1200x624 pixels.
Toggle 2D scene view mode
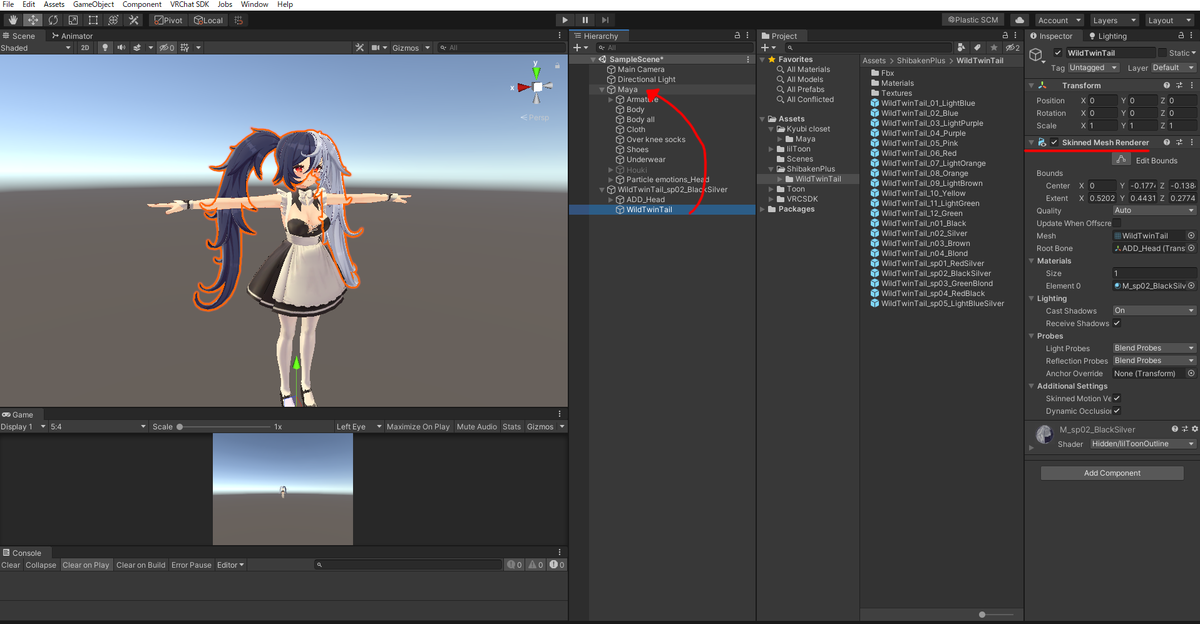pyautogui.click(x=85, y=48)
